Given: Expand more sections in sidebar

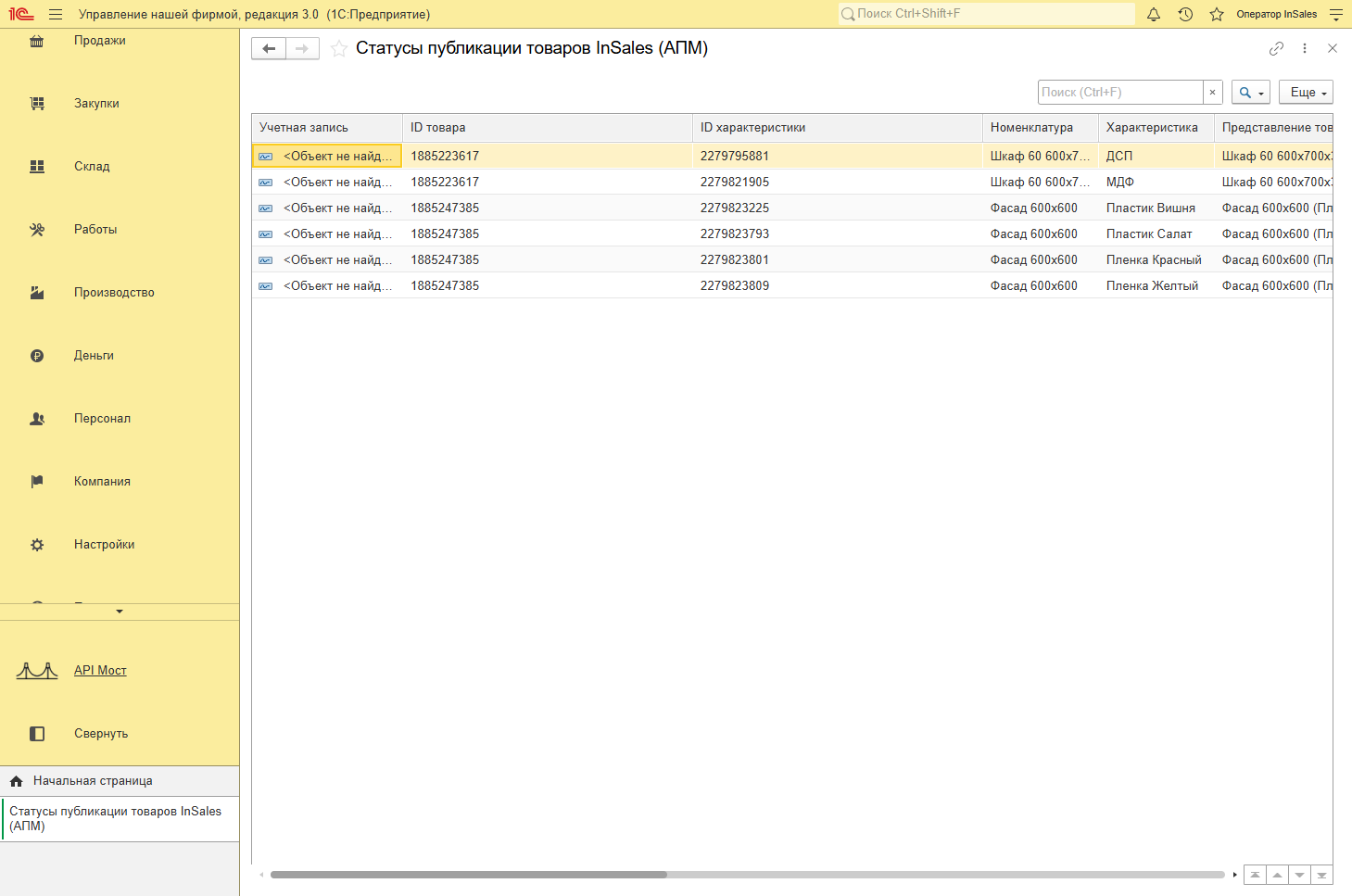Looking at the screenshot, I should coord(120,612).
